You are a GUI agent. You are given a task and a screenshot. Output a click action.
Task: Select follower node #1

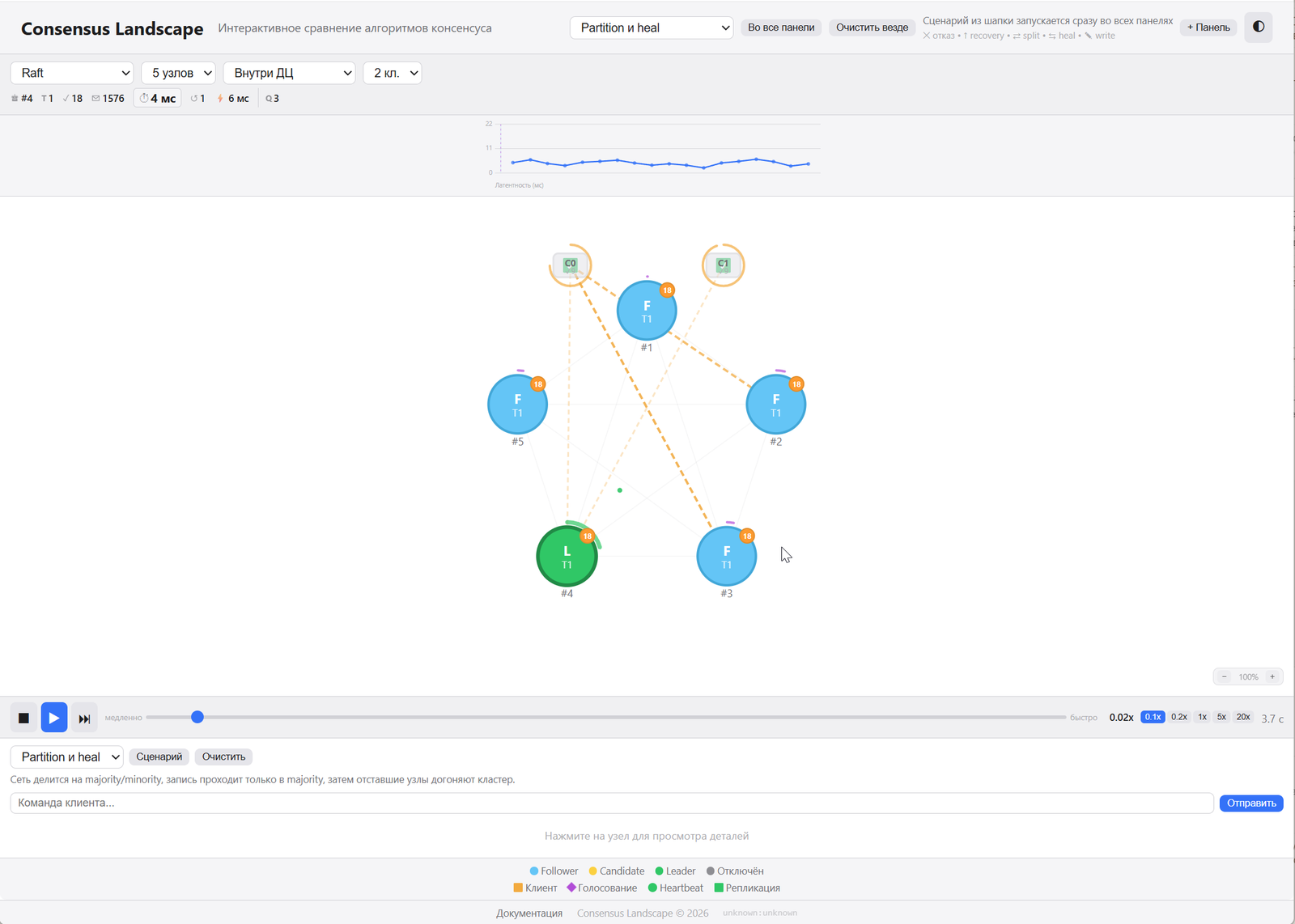pyautogui.click(x=647, y=311)
